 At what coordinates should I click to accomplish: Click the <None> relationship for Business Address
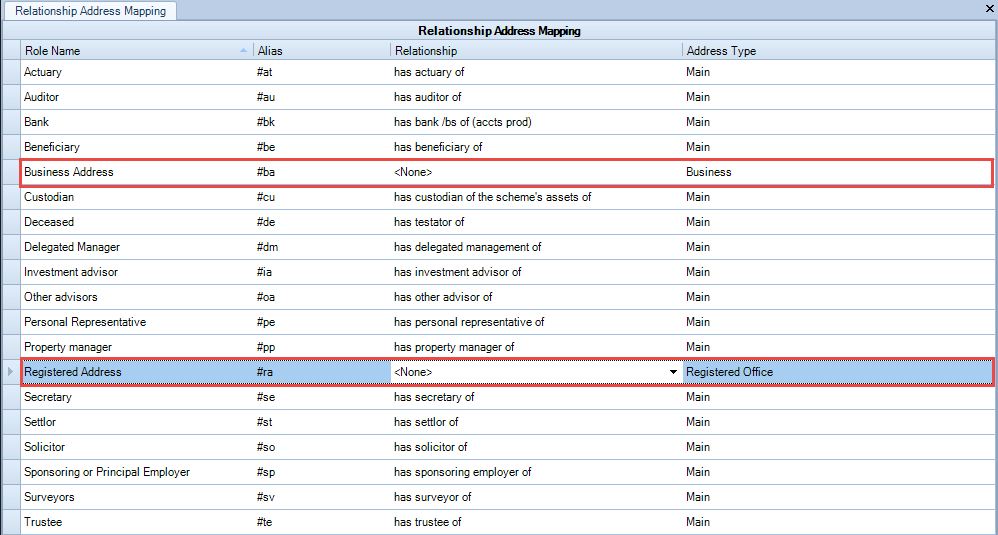[x=536, y=172]
